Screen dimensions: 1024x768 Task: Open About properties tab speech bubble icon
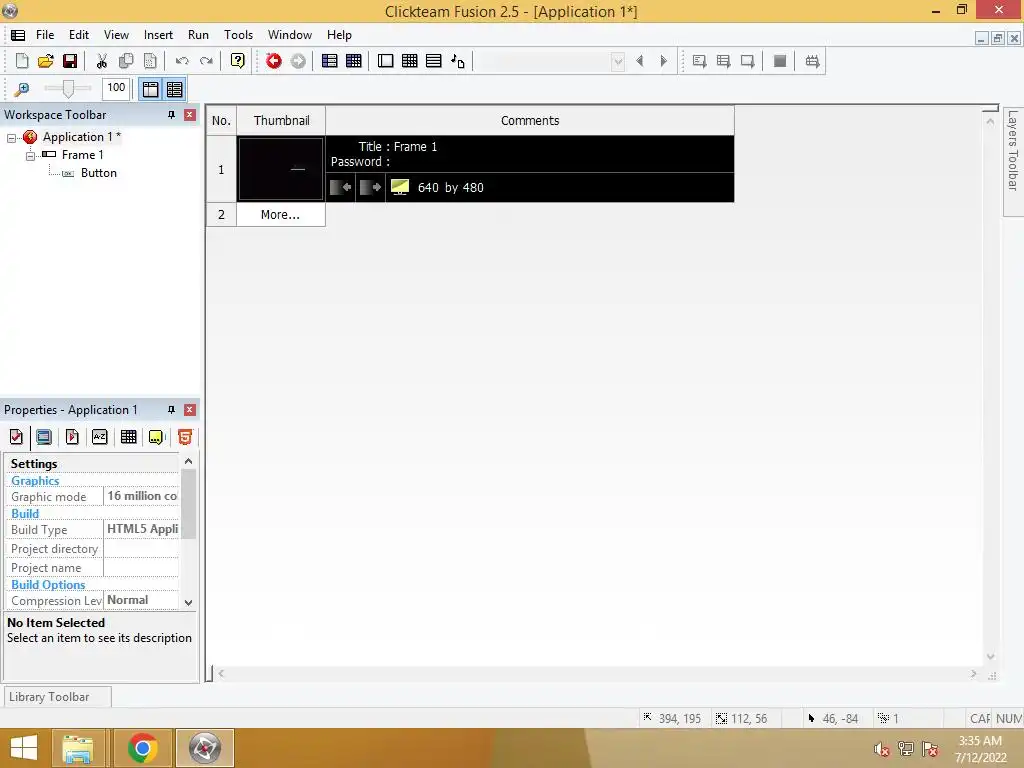coord(156,437)
